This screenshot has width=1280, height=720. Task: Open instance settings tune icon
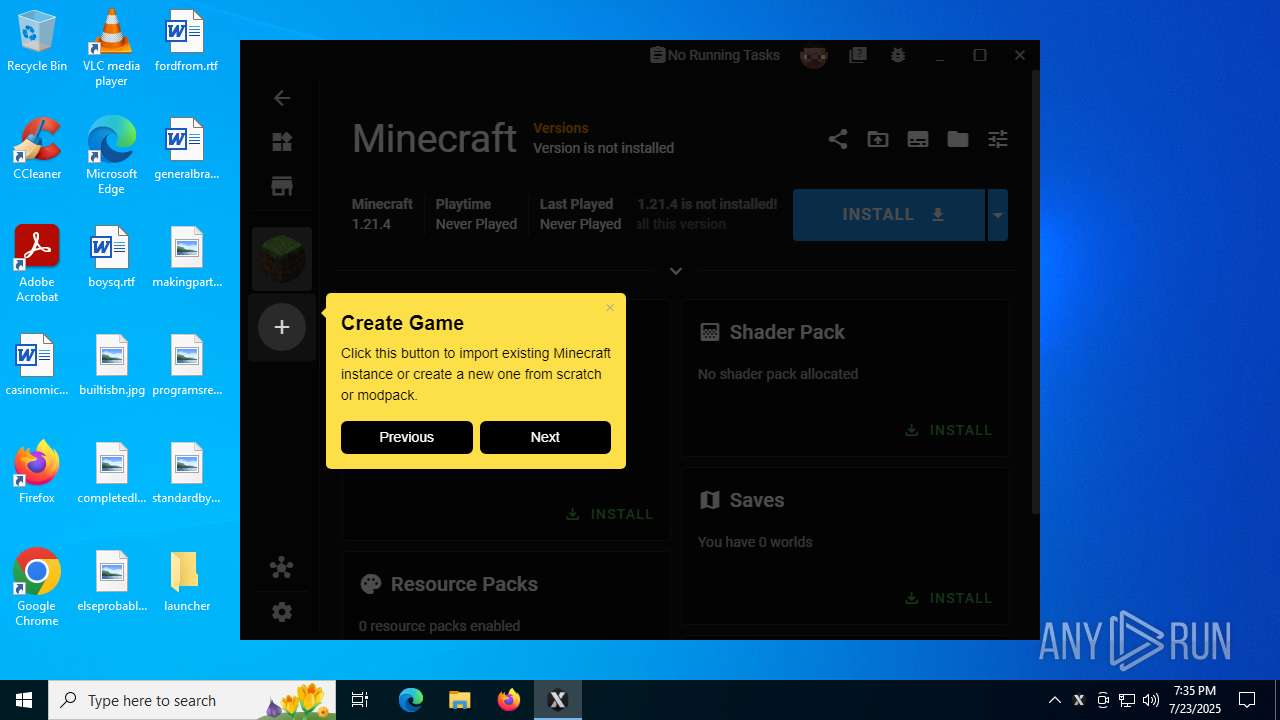pyautogui.click(x=998, y=139)
